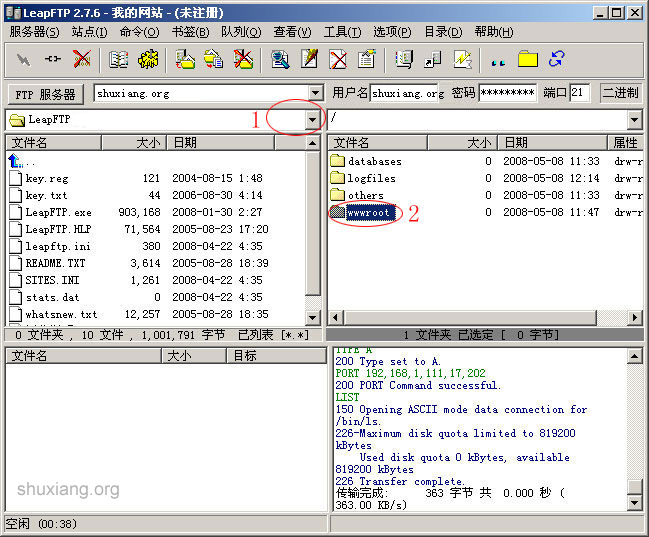
Task: Click the yellow splat bookmark toolbar icon
Action: (148, 60)
